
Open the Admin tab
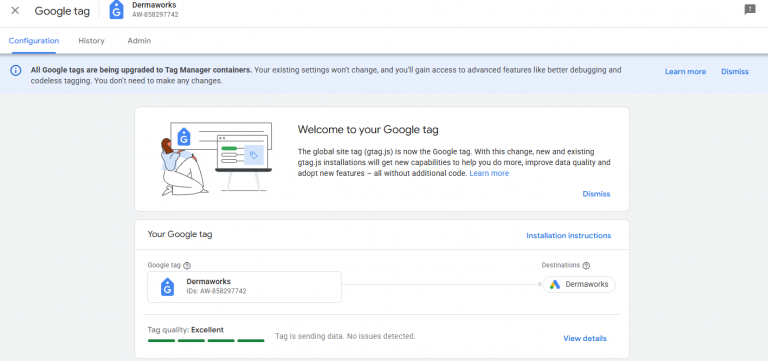[139, 41]
